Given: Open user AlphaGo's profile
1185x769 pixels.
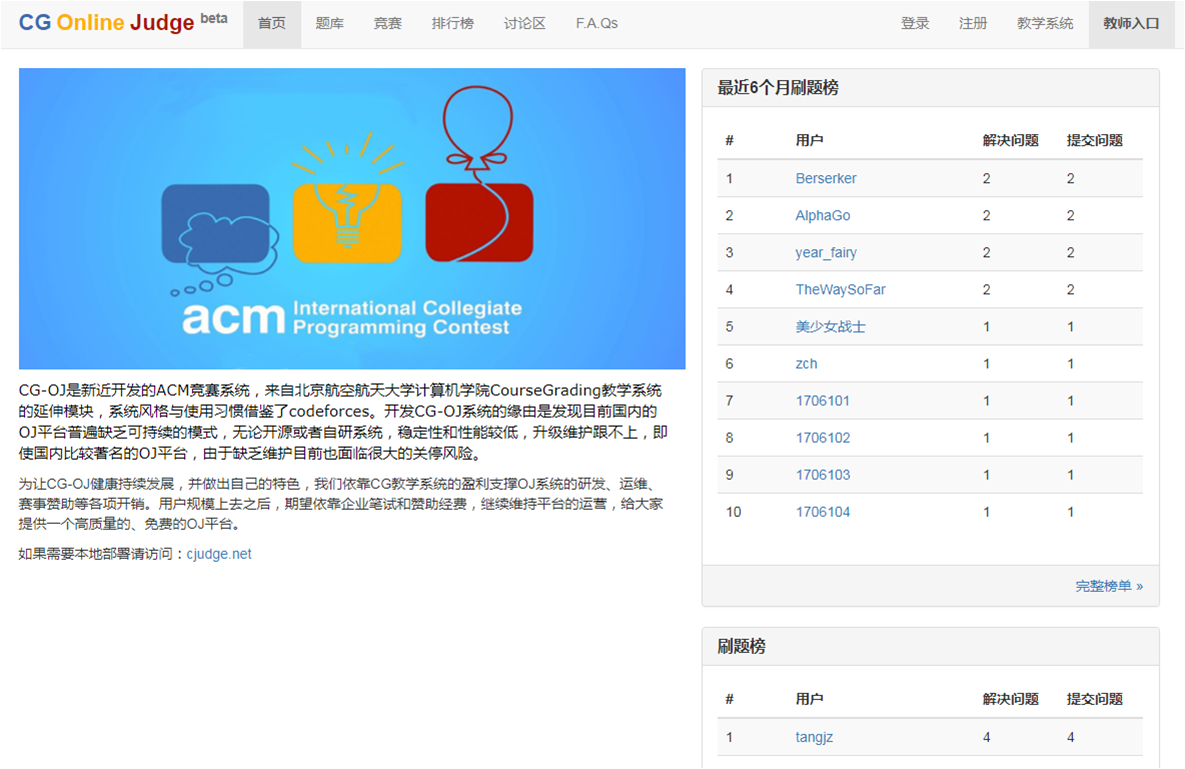Looking at the screenshot, I should pos(823,216).
